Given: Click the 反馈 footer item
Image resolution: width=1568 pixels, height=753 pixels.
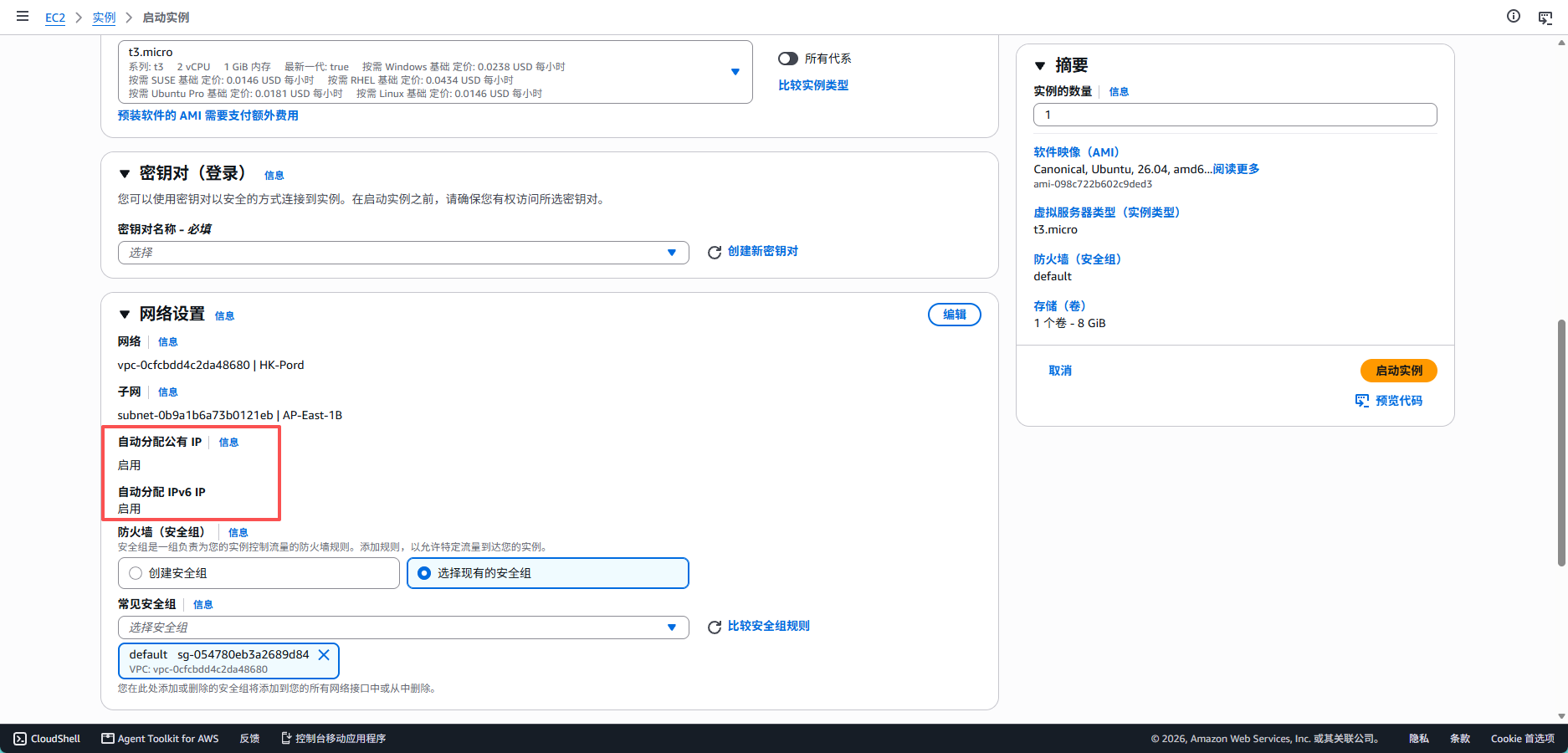Looking at the screenshot, I should (249, 739).
